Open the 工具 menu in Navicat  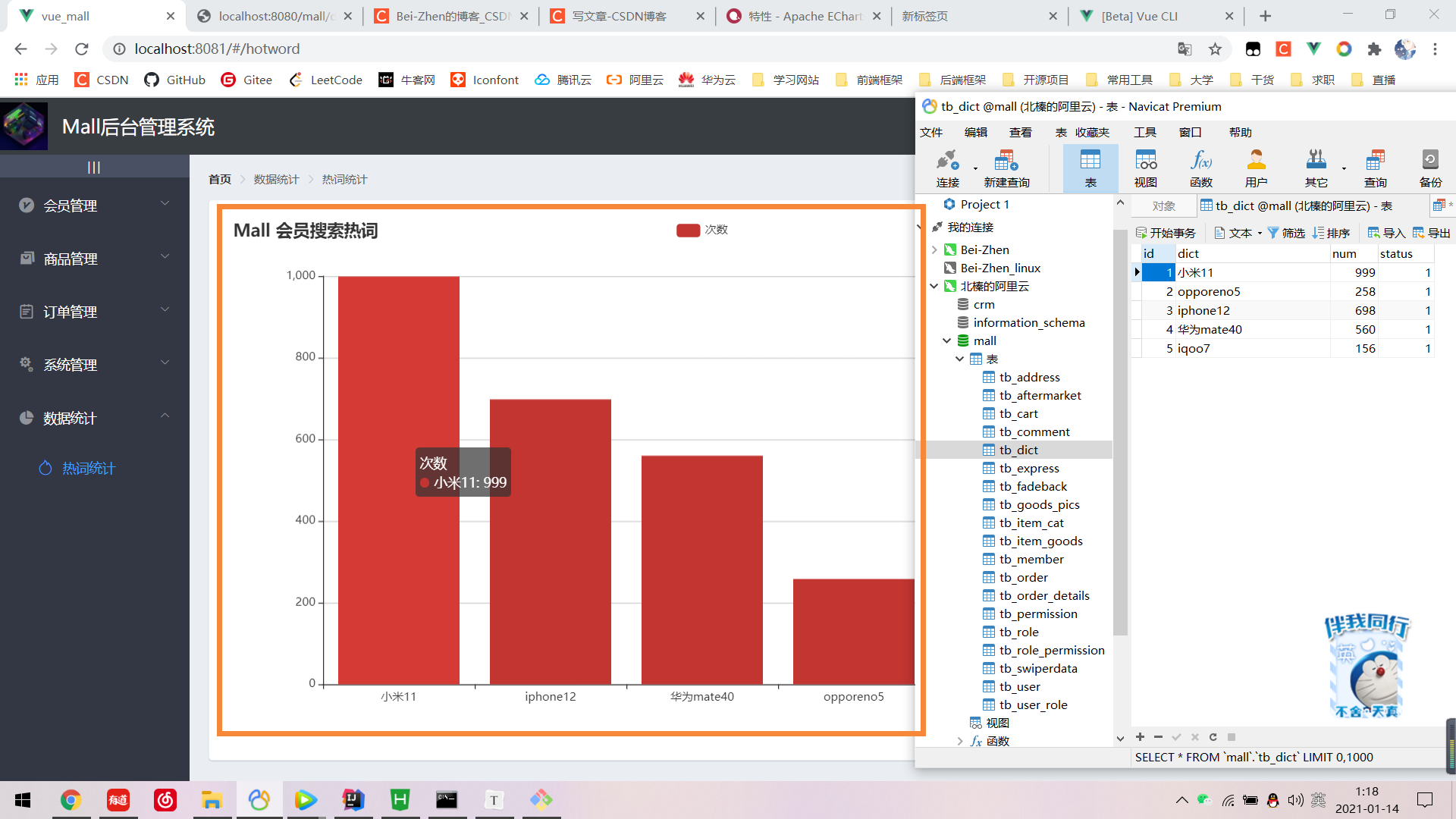click(x=1144, y=132)
